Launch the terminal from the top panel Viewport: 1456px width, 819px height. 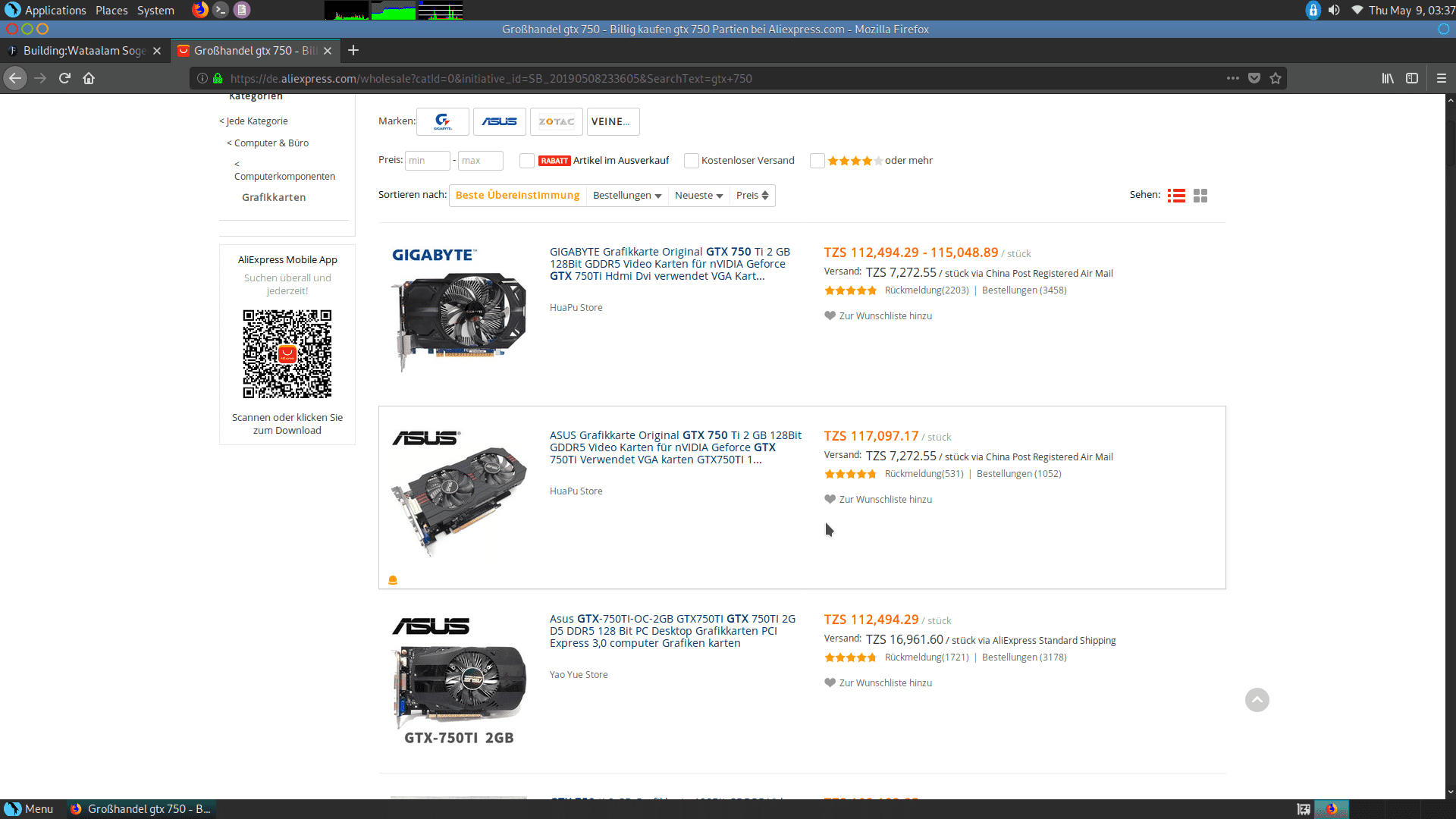click(221, 10)
